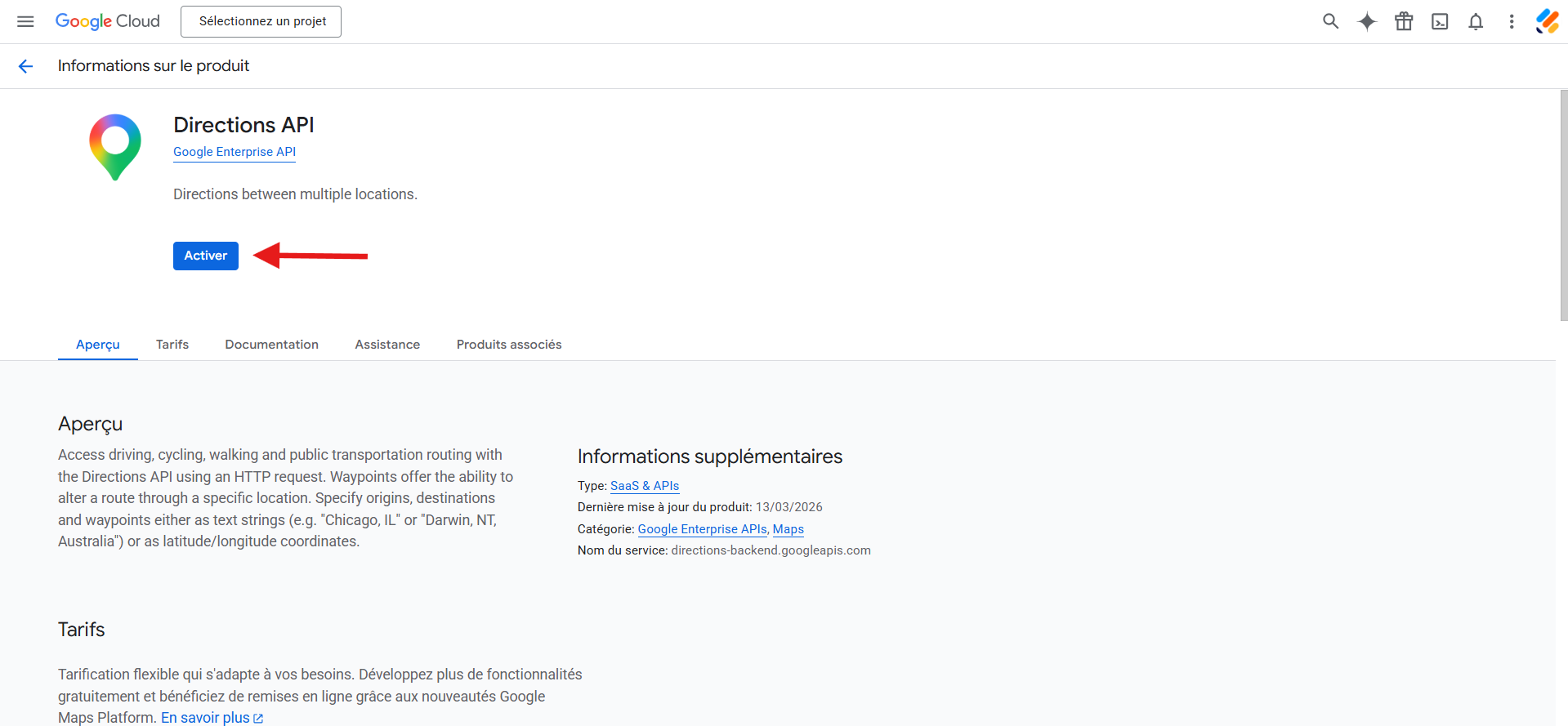
Task: Open the search magnifier icon
Action: [x=1330, y=21]
